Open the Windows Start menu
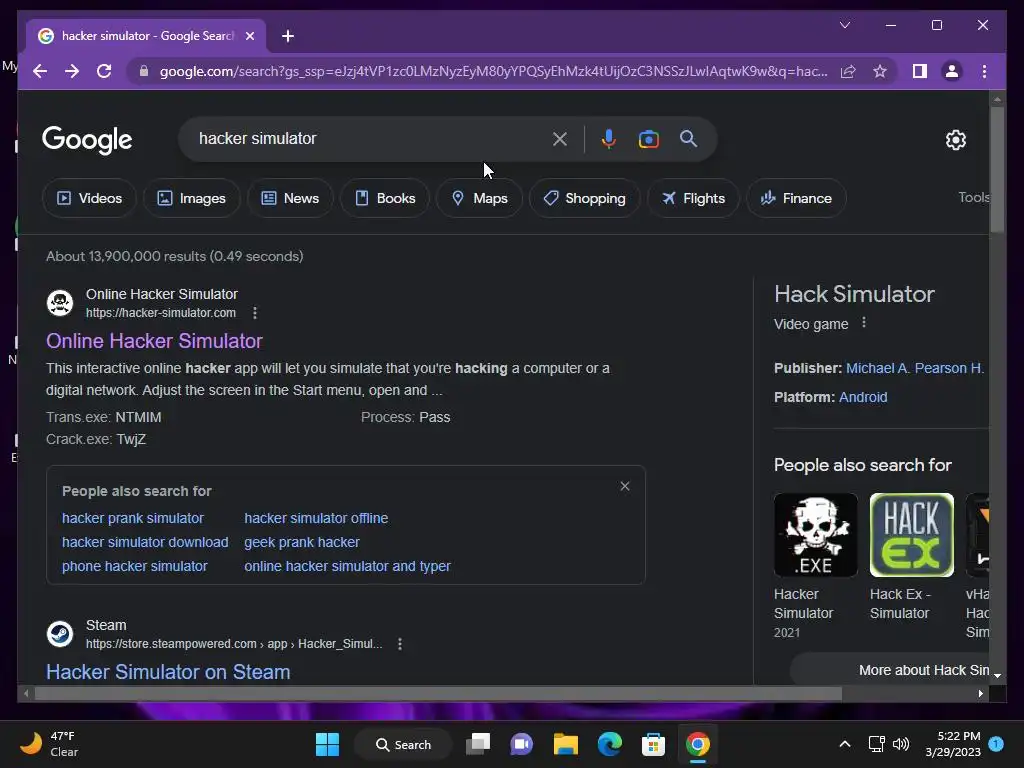The width and height of the screenshot is (1024, 768). click(327, 744)
